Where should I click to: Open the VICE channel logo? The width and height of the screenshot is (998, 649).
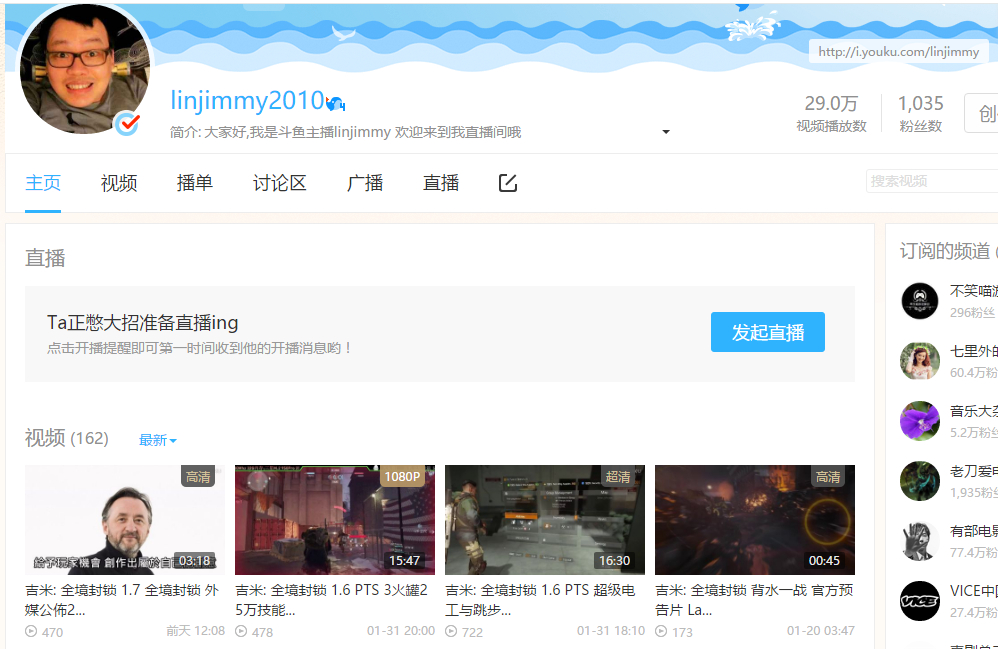pyautogui.click(x=920, y=601)
